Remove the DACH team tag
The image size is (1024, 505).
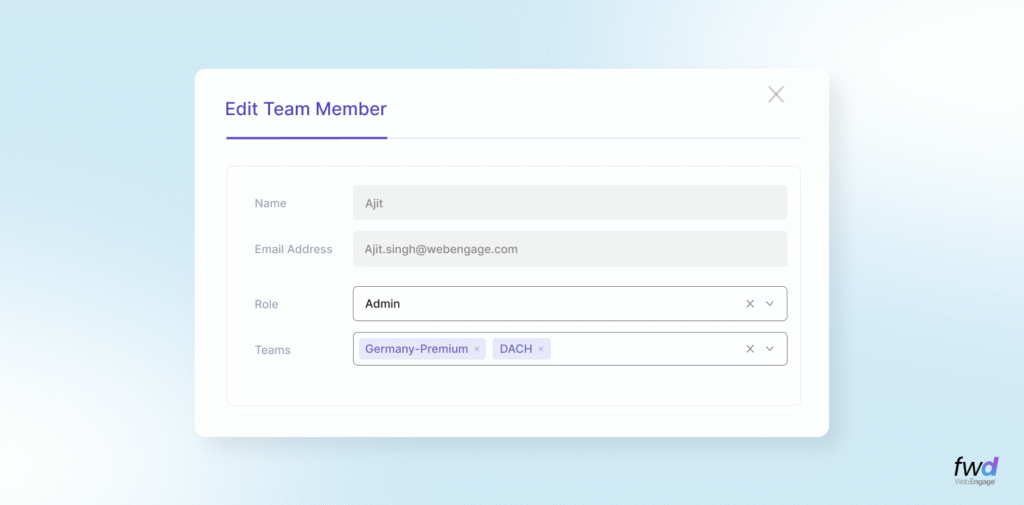pos(541,349)
